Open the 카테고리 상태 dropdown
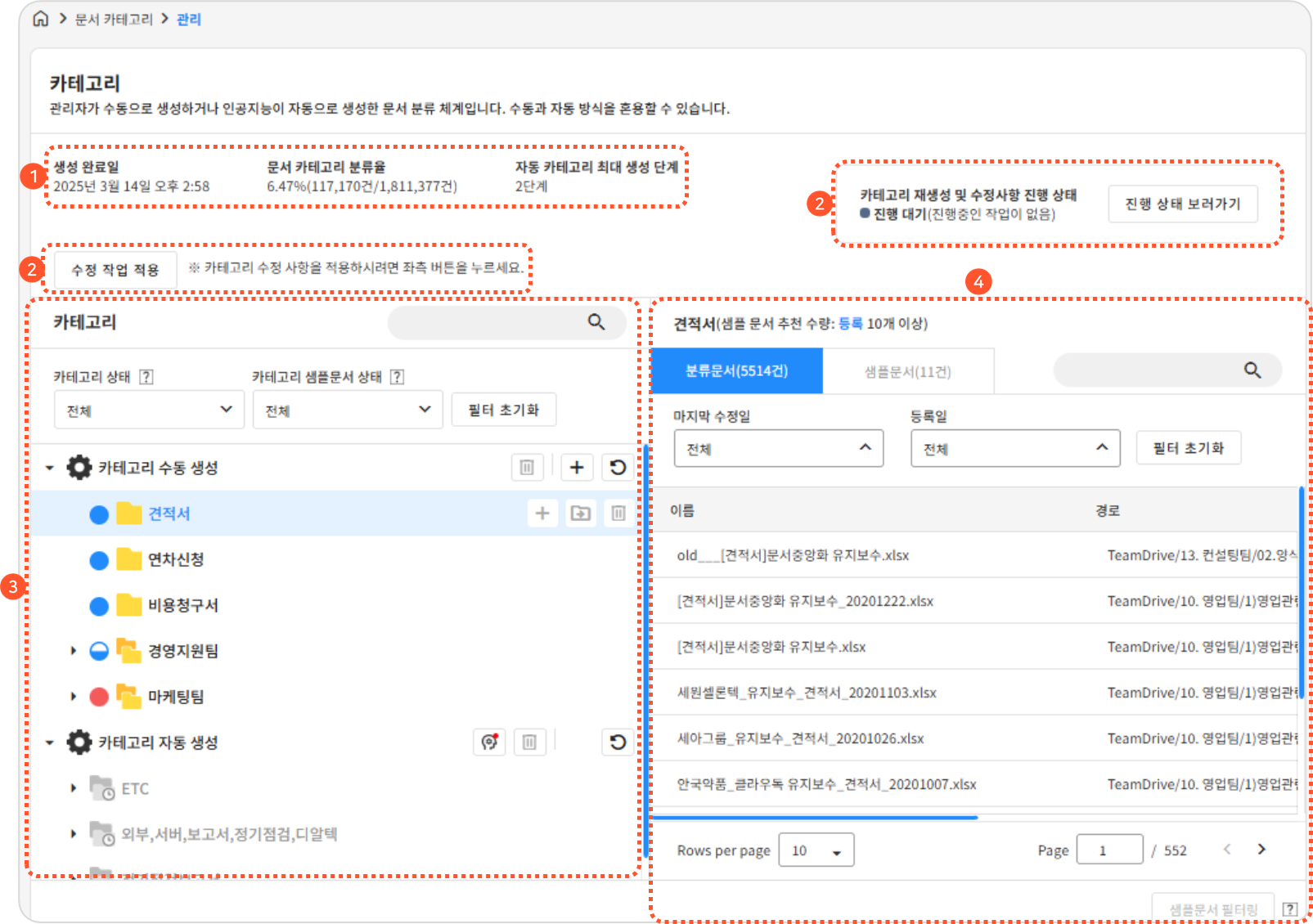Image resolution: width=1313 pixels, height=924 pixels. pos(149,410)
